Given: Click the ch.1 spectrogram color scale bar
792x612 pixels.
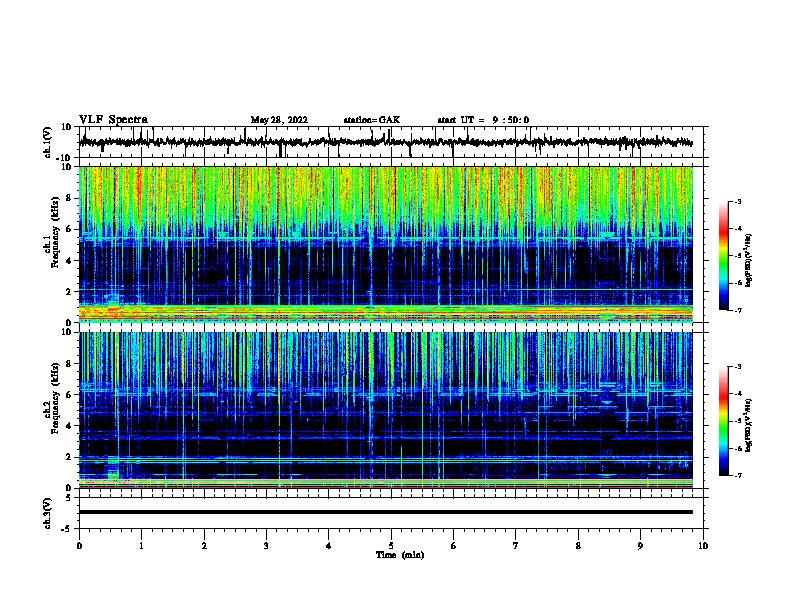Looking at the screenshot, I should [x=724, y=256].
